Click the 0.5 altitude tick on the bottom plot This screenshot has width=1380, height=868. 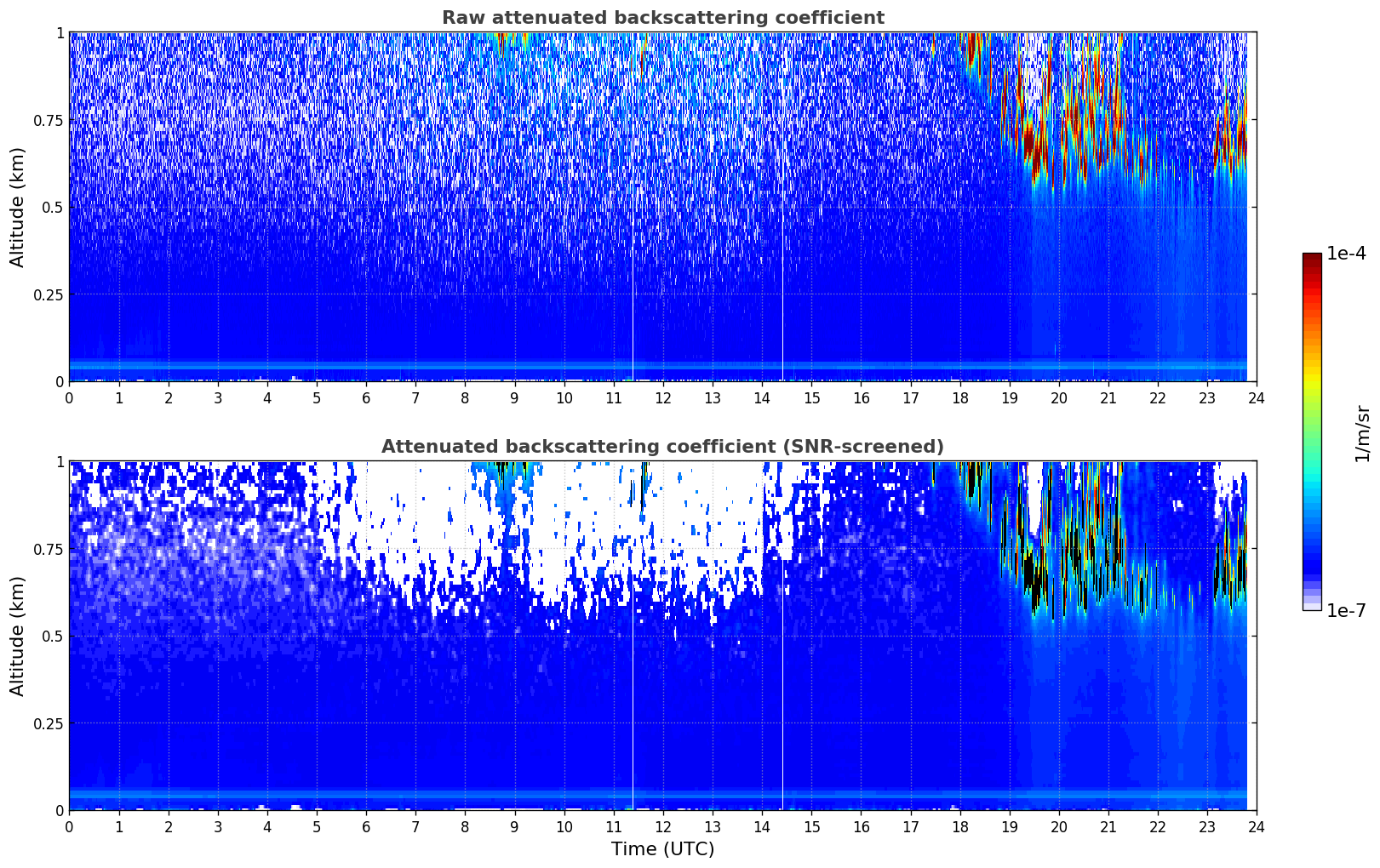click(54, 636)
